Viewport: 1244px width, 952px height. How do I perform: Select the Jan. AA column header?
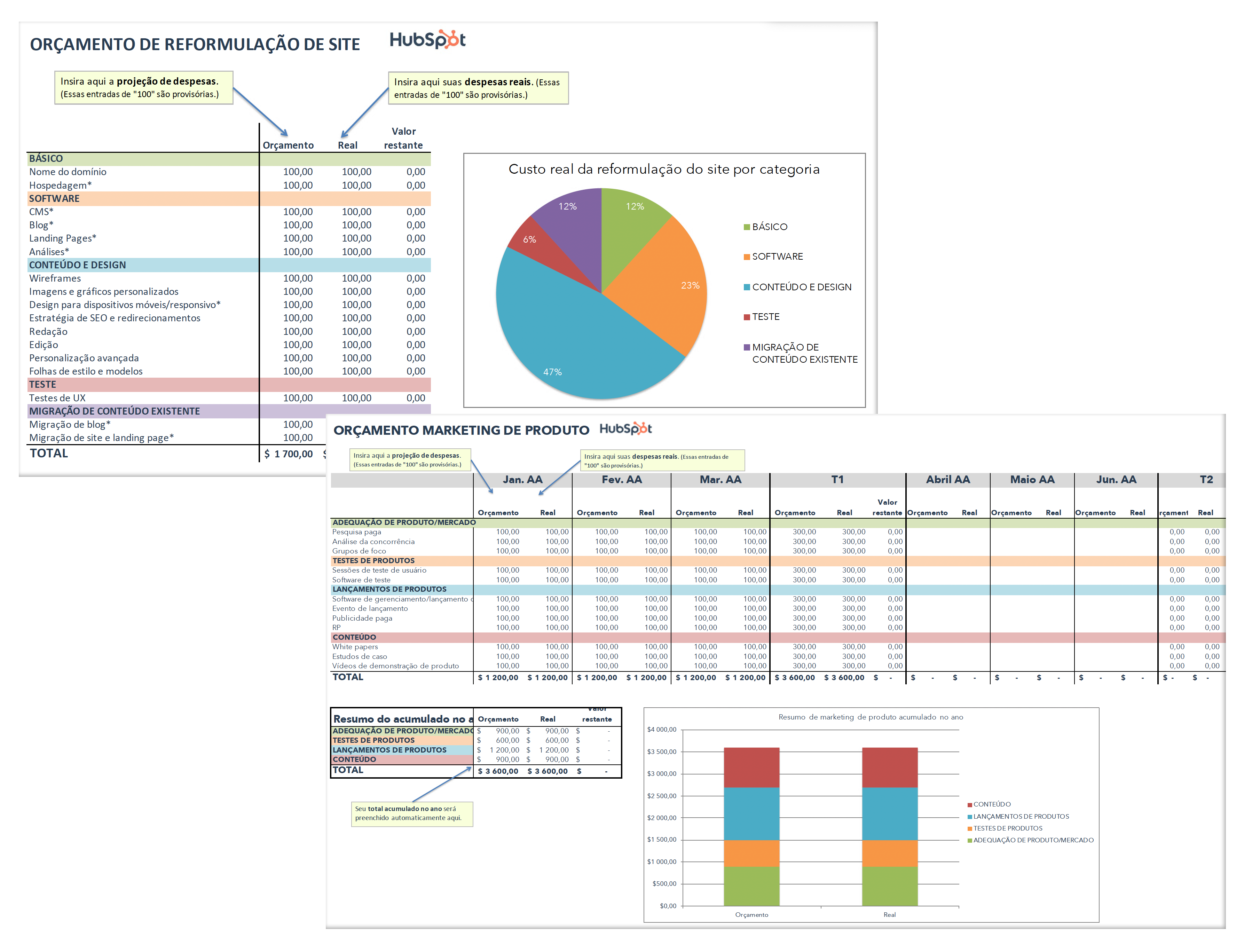point(522,479)
